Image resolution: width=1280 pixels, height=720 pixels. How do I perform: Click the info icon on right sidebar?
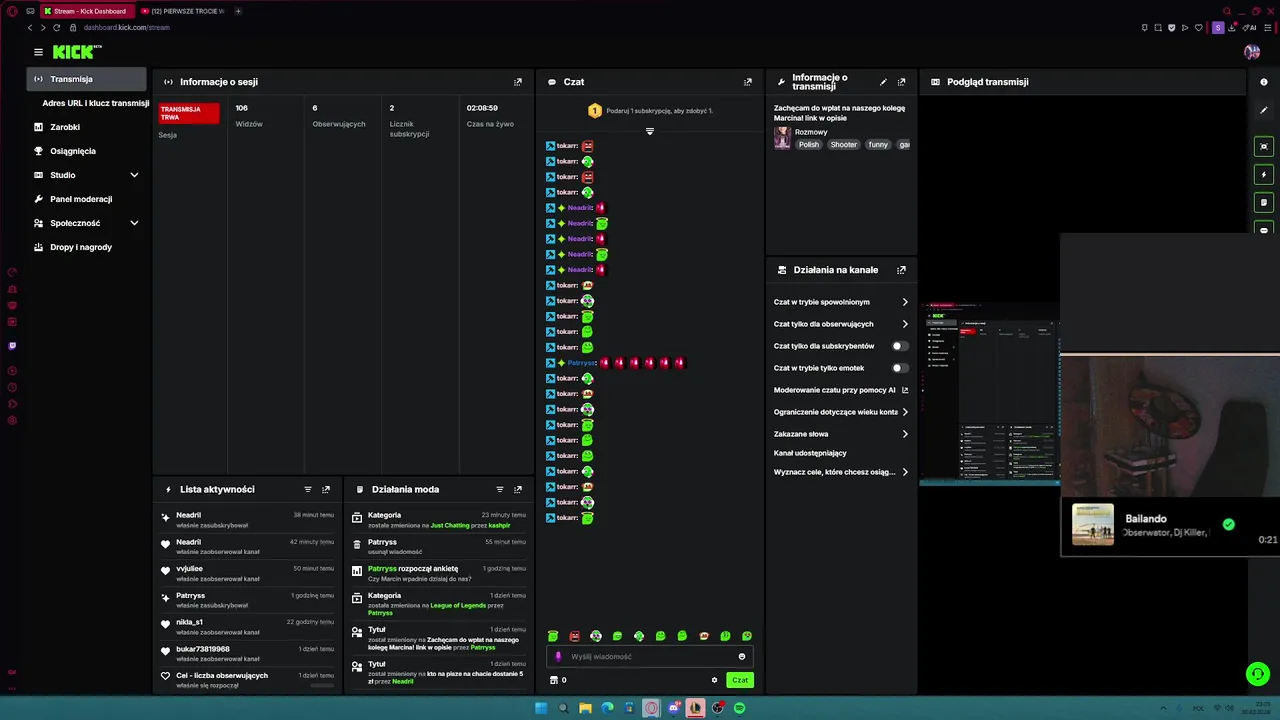pyautogui.click(x=1264, y=82)
